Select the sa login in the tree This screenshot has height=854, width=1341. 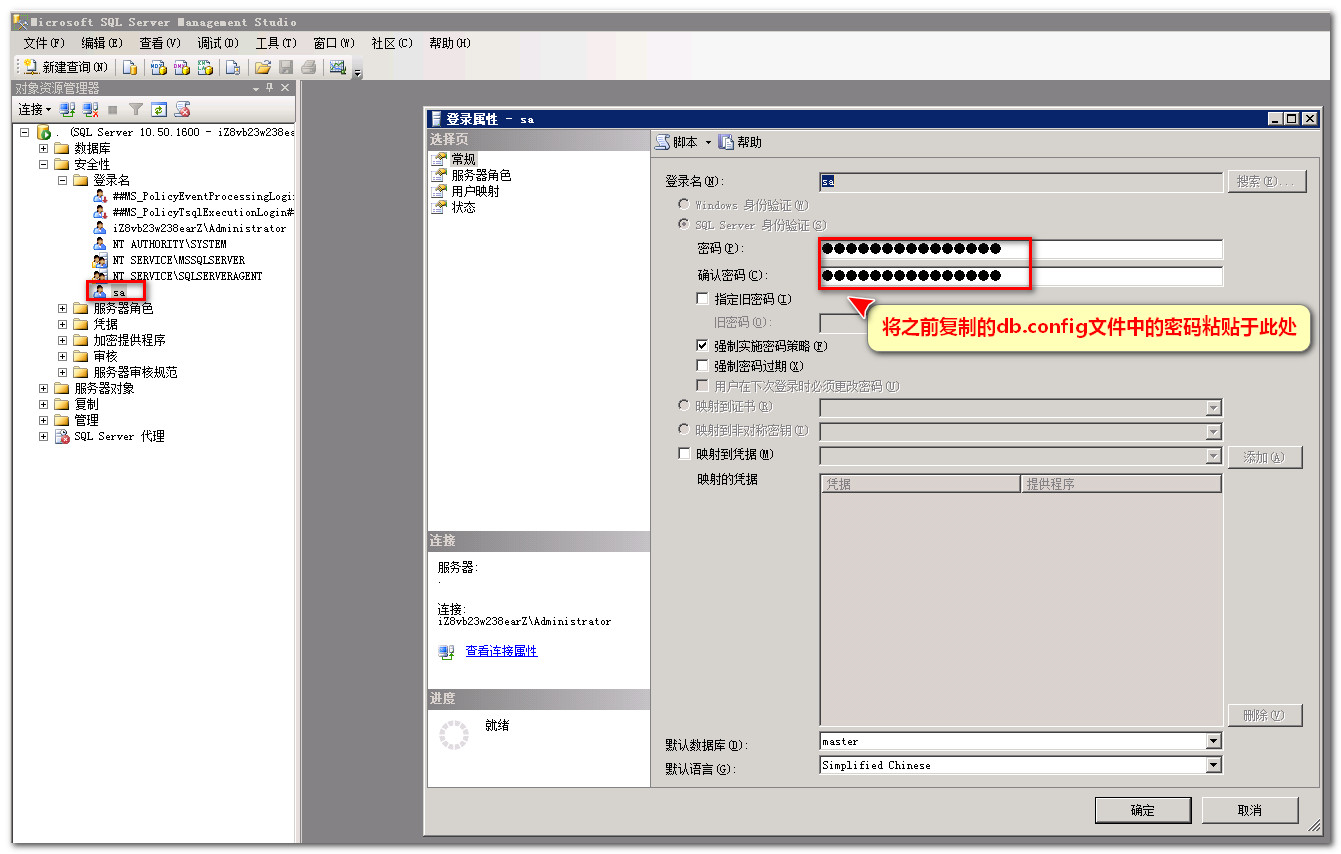[118, 292]
